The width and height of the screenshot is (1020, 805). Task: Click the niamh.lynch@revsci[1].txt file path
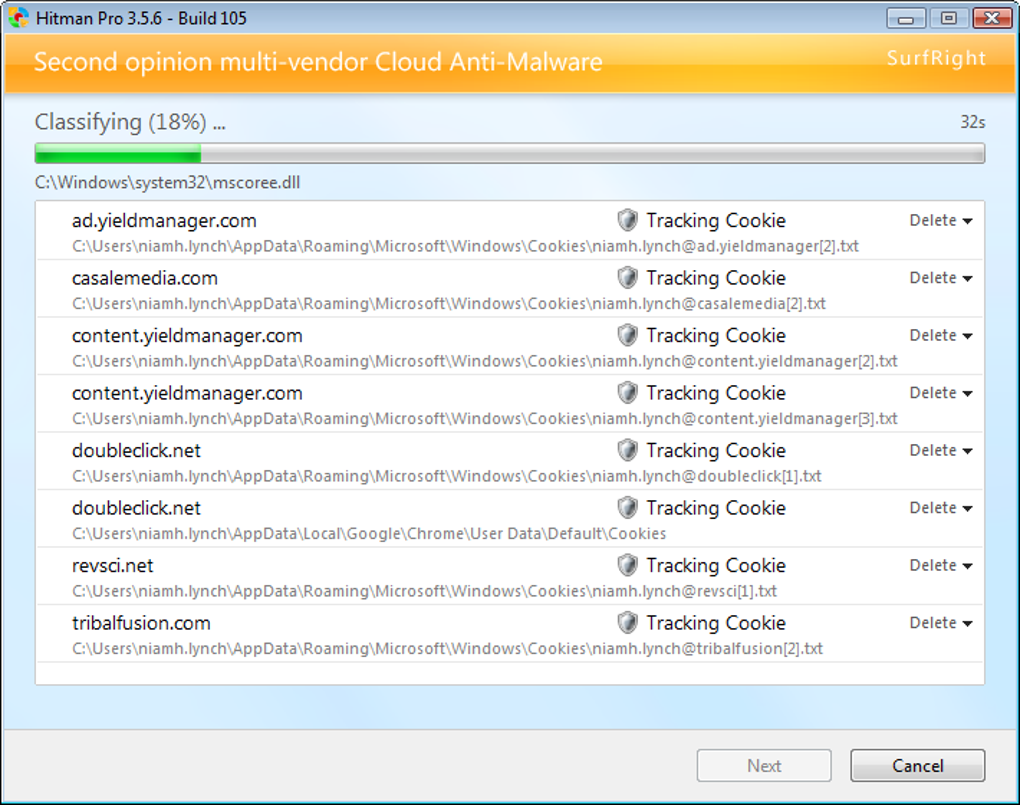coord(424,592)
